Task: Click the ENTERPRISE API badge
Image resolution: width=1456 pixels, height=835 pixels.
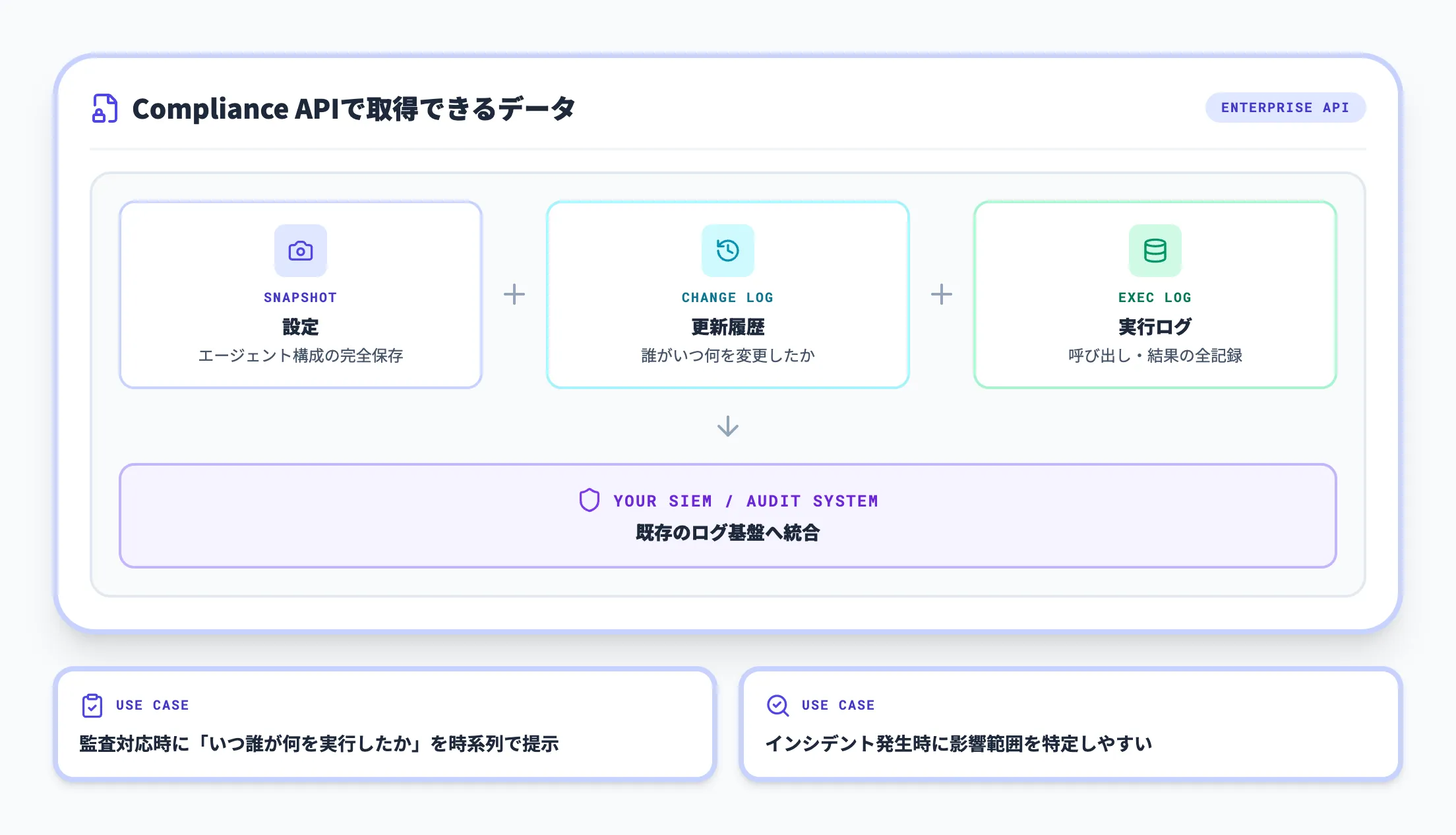Action: click(x=1285, y=108)
